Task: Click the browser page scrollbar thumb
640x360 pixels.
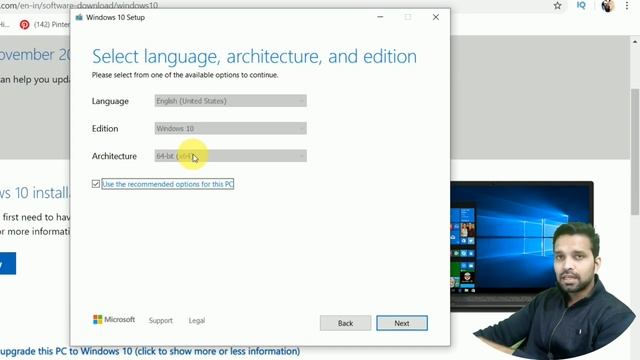Action: pos(635,151)
